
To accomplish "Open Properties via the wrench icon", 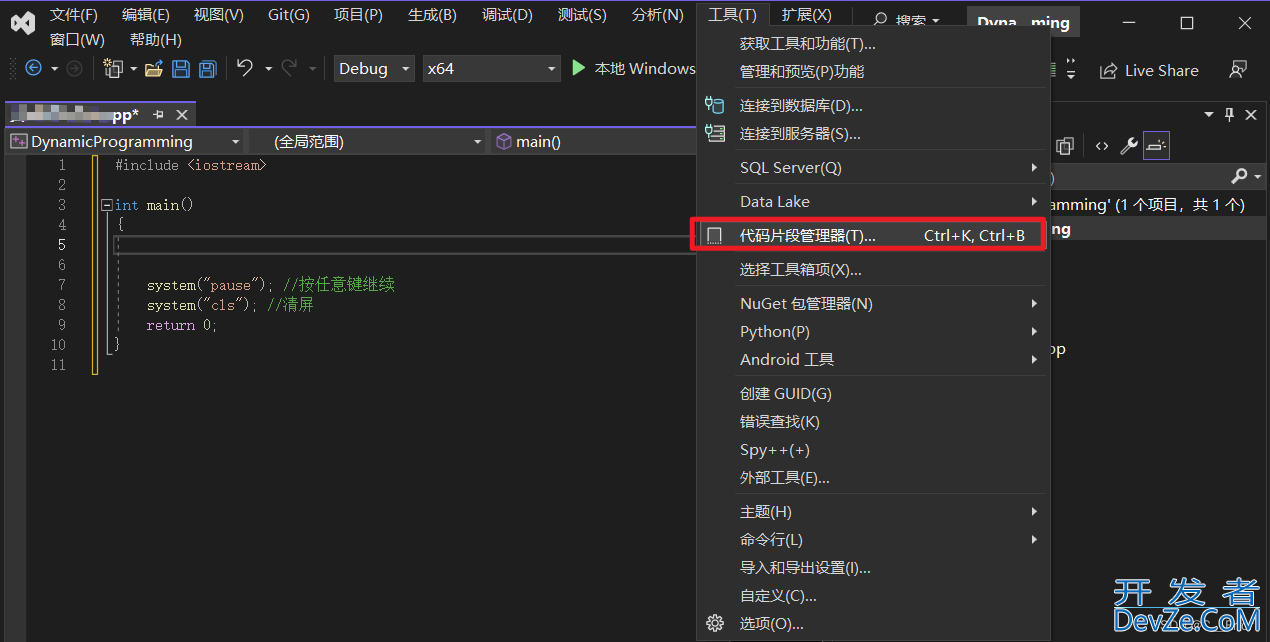I will pos(1129,146).
